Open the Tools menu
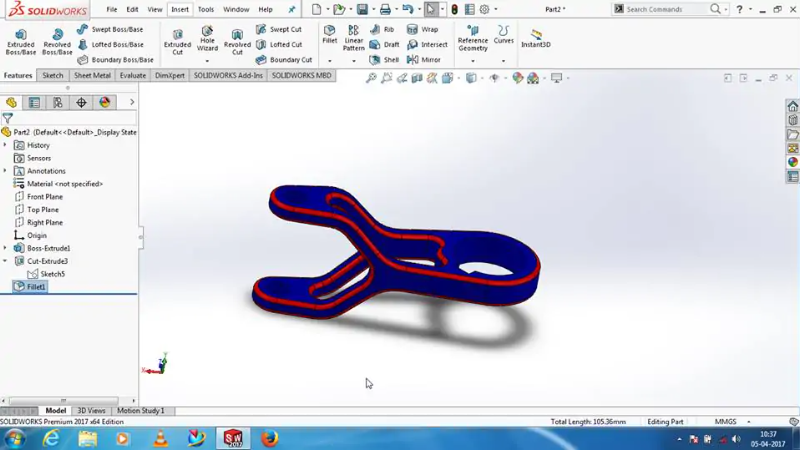This screenshot has width=800, height=450. 205,9
